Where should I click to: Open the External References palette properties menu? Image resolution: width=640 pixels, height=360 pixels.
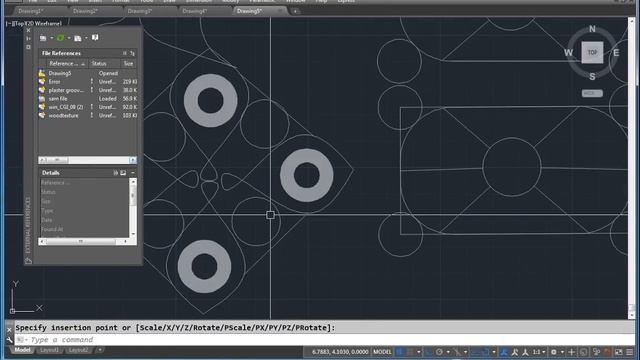[28, 47]
